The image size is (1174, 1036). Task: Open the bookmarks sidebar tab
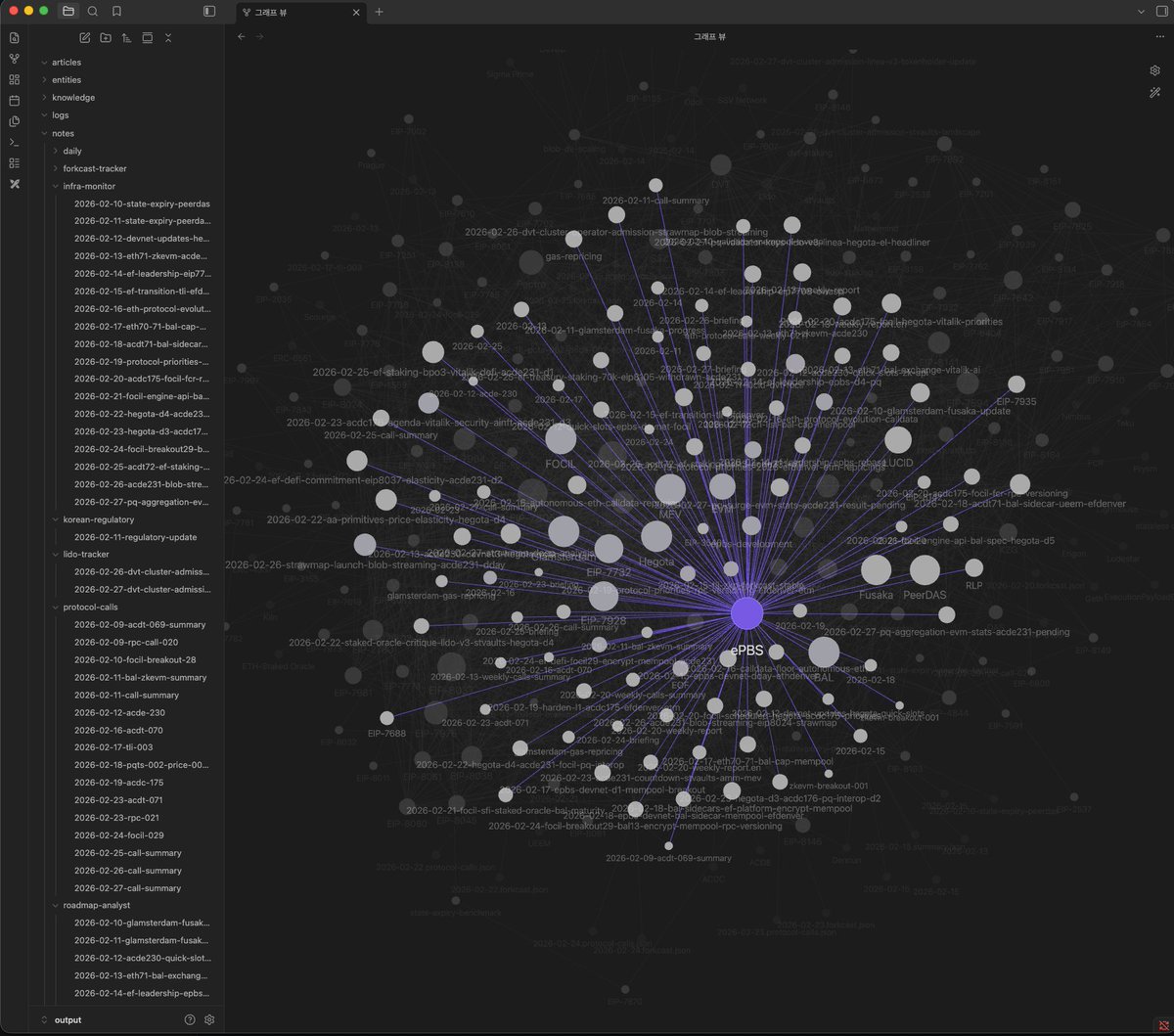click(x=116, y=12)
